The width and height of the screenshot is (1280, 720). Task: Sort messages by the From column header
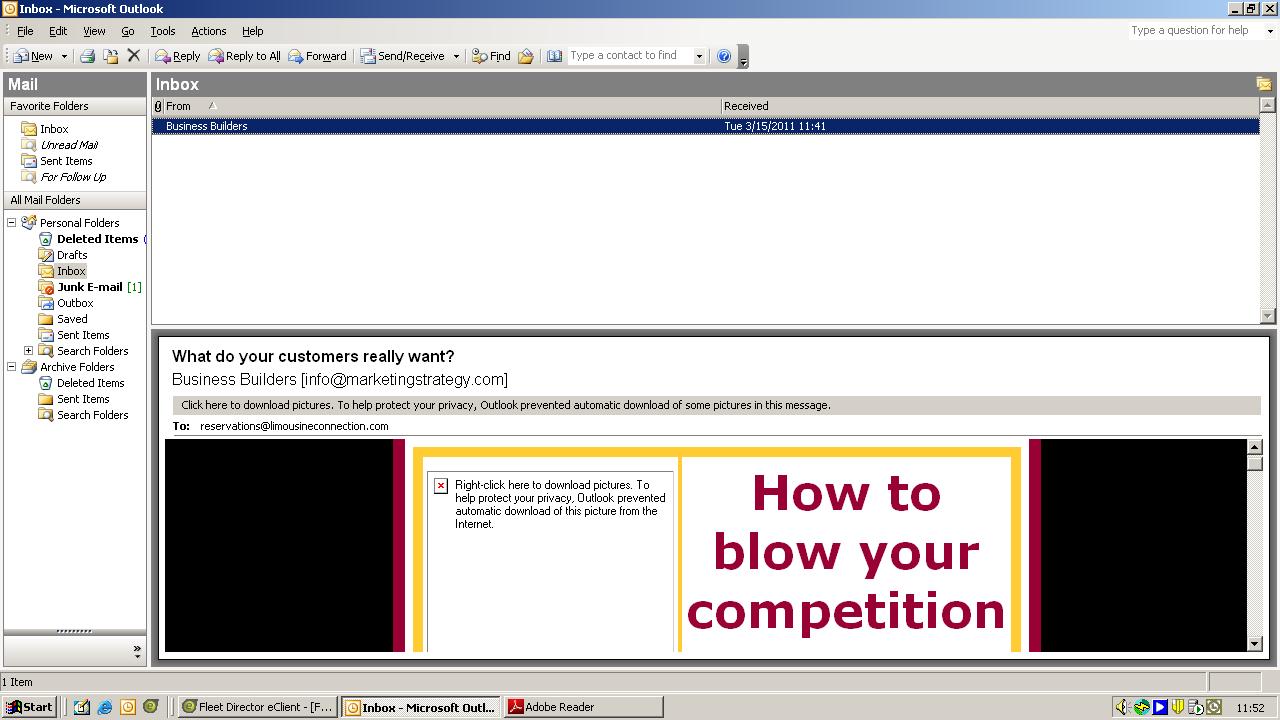click(x=442, y=106)
